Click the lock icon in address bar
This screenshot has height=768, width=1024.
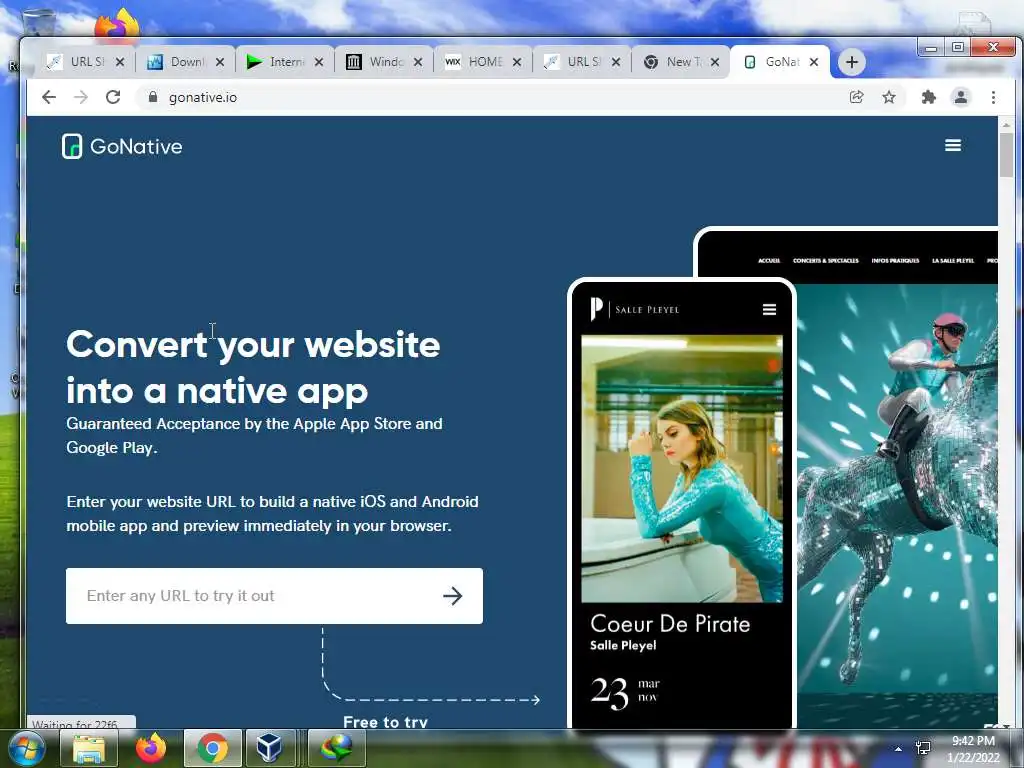pos(153,97)
